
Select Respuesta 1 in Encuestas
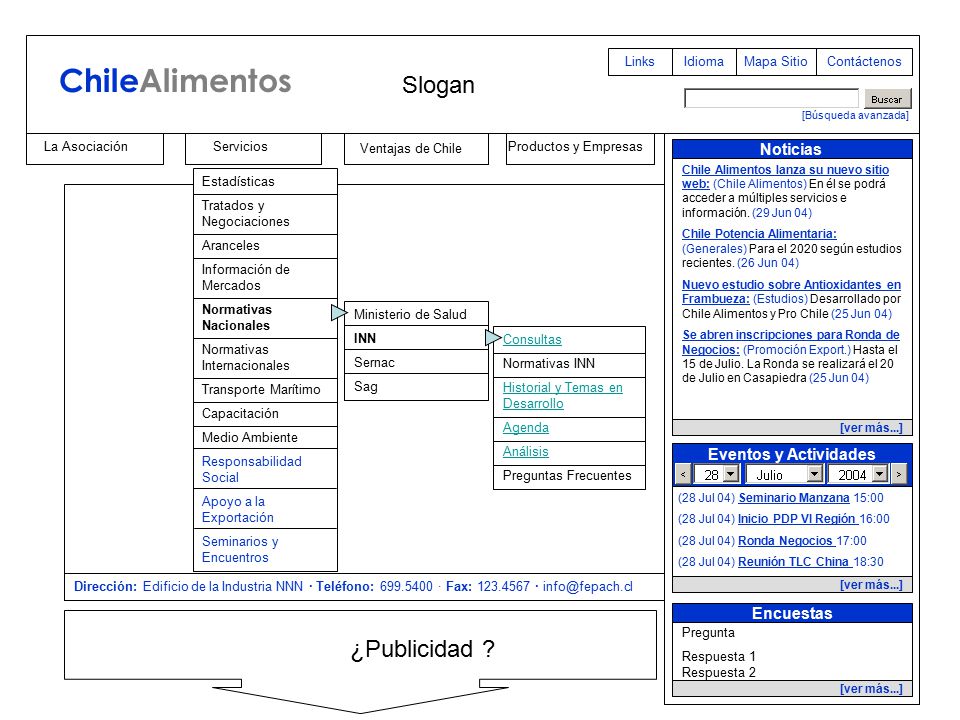[x=719, y=656]
